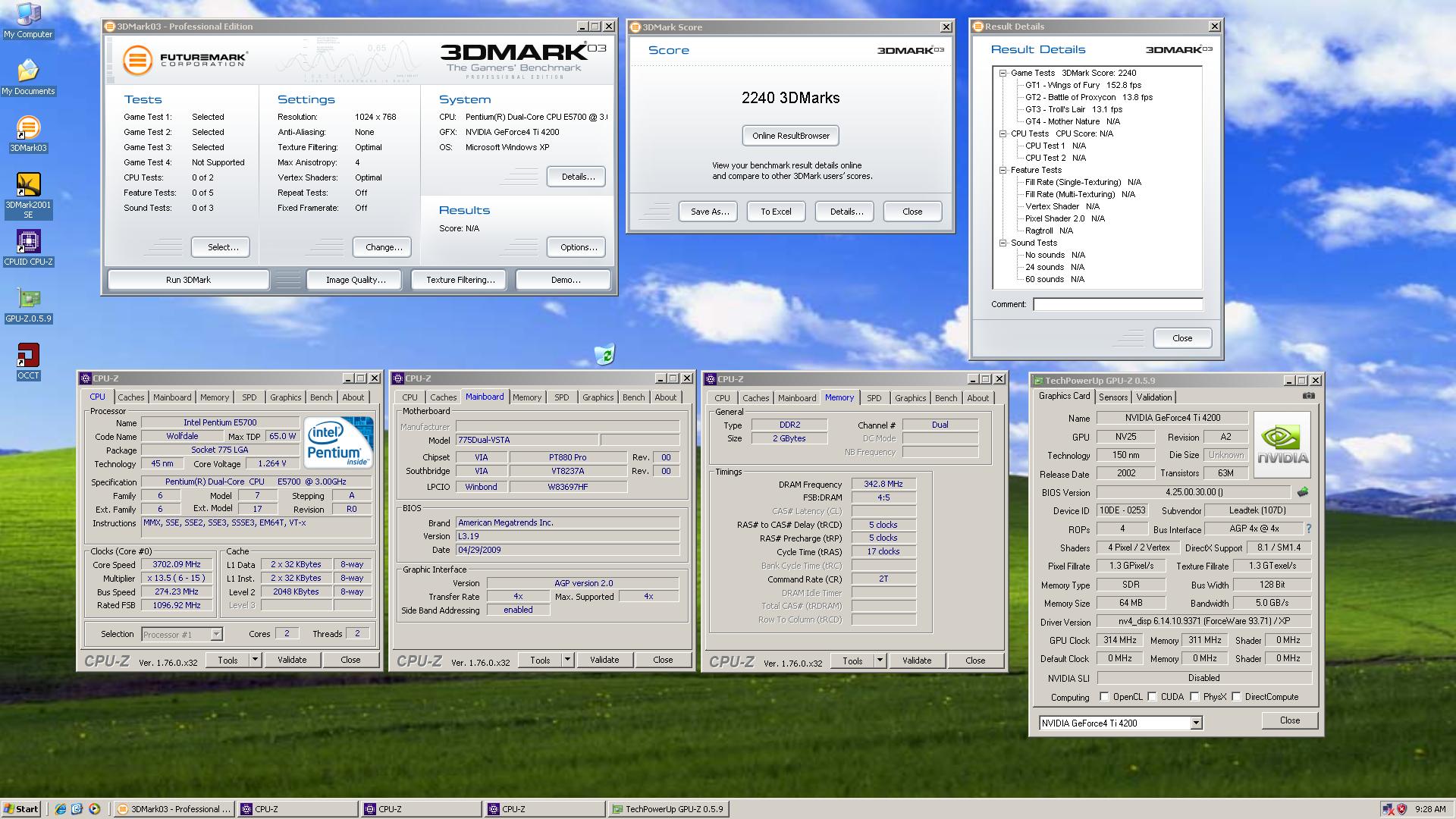Click To Excel button

776,212
